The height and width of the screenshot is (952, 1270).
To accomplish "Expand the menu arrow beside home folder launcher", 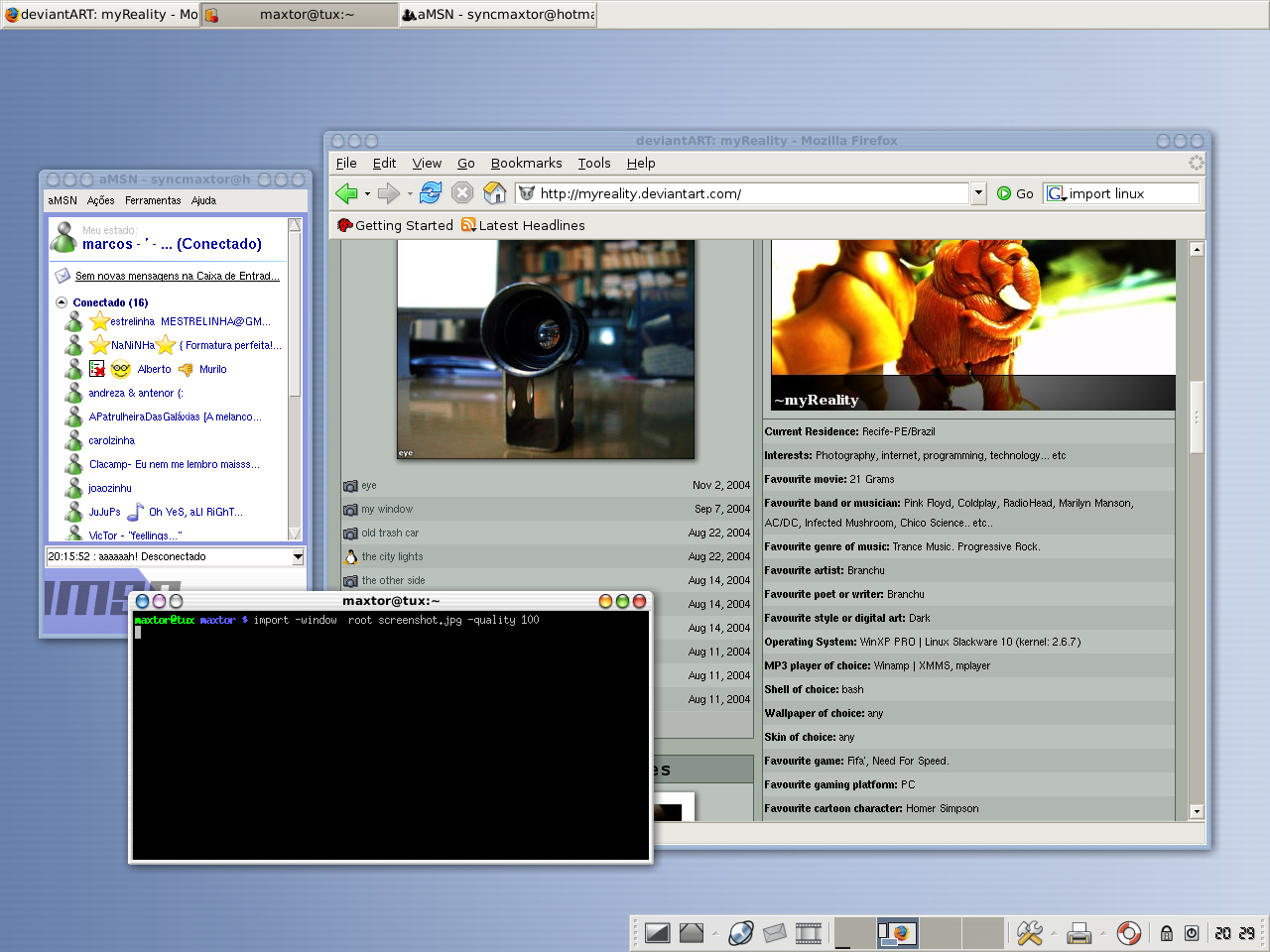I will click(714, 934).
